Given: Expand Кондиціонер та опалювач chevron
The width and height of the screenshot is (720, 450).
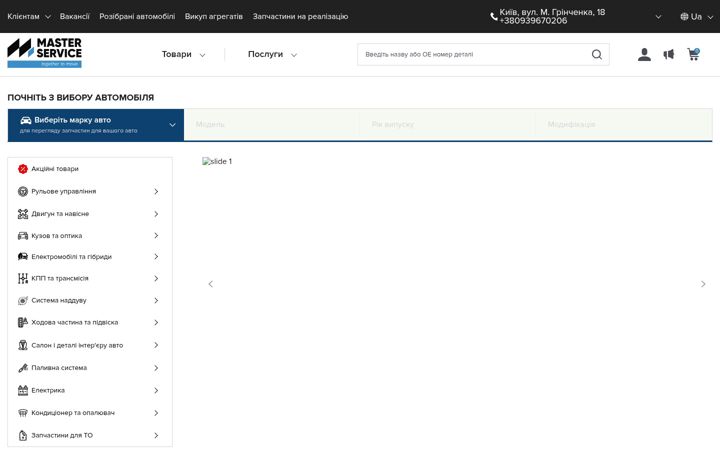Looking at the screenshot, I should click(x=156, y=413).
